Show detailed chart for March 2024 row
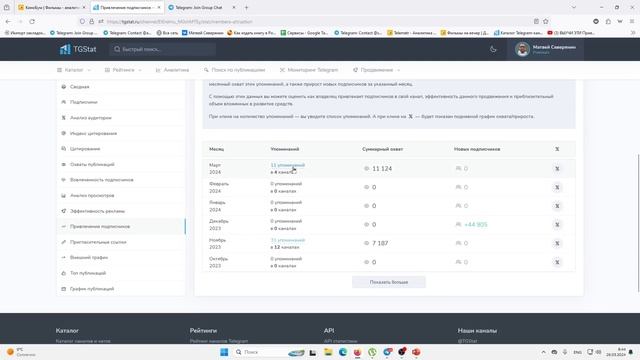 557,169
